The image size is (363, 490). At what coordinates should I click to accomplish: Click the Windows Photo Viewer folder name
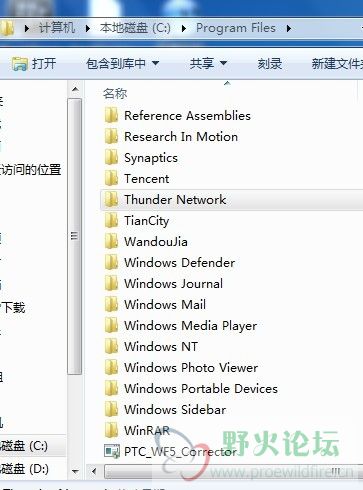[x=191, y=368]
